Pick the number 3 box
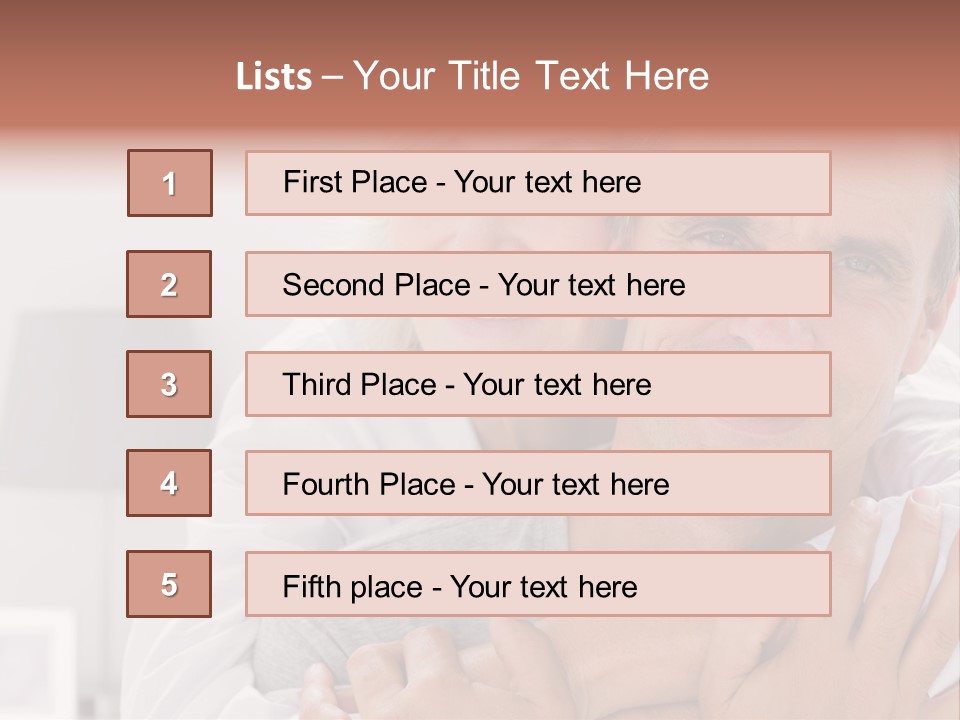 click(169, 384)
